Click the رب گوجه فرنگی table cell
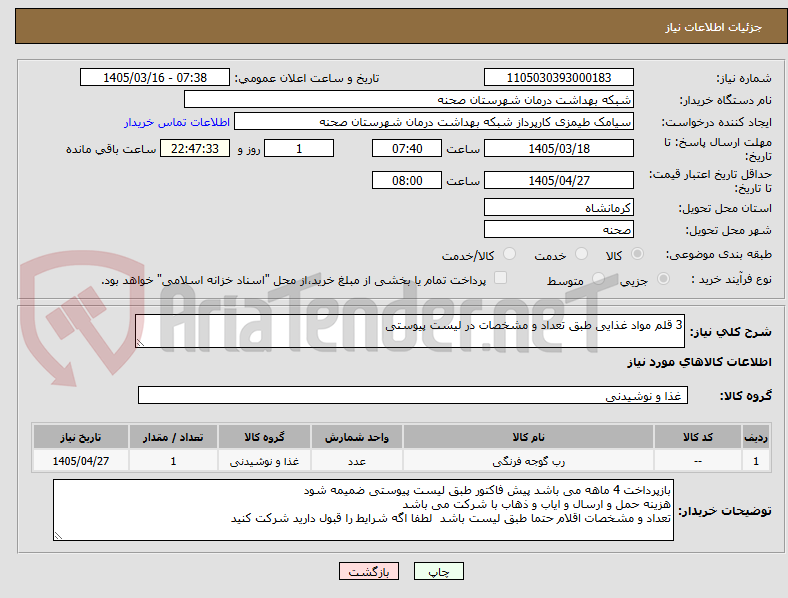The image size is (788, 598). [528, 461]
